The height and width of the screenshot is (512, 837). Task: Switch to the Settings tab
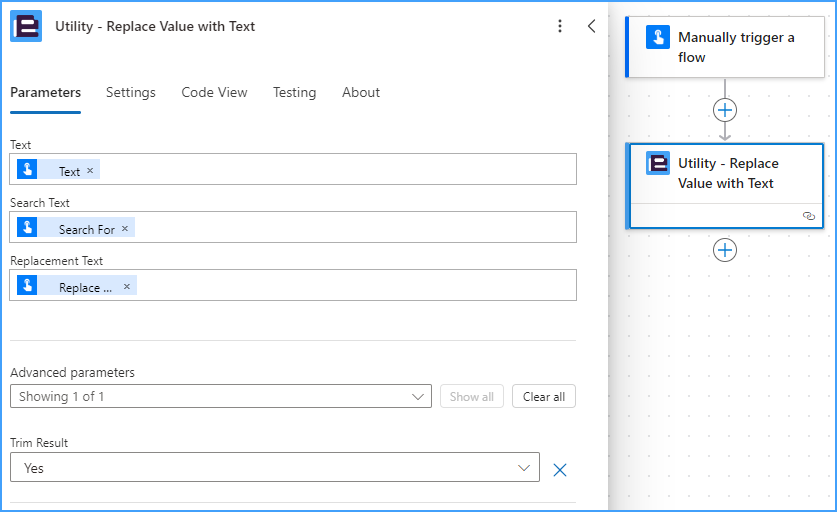(131, 92)
